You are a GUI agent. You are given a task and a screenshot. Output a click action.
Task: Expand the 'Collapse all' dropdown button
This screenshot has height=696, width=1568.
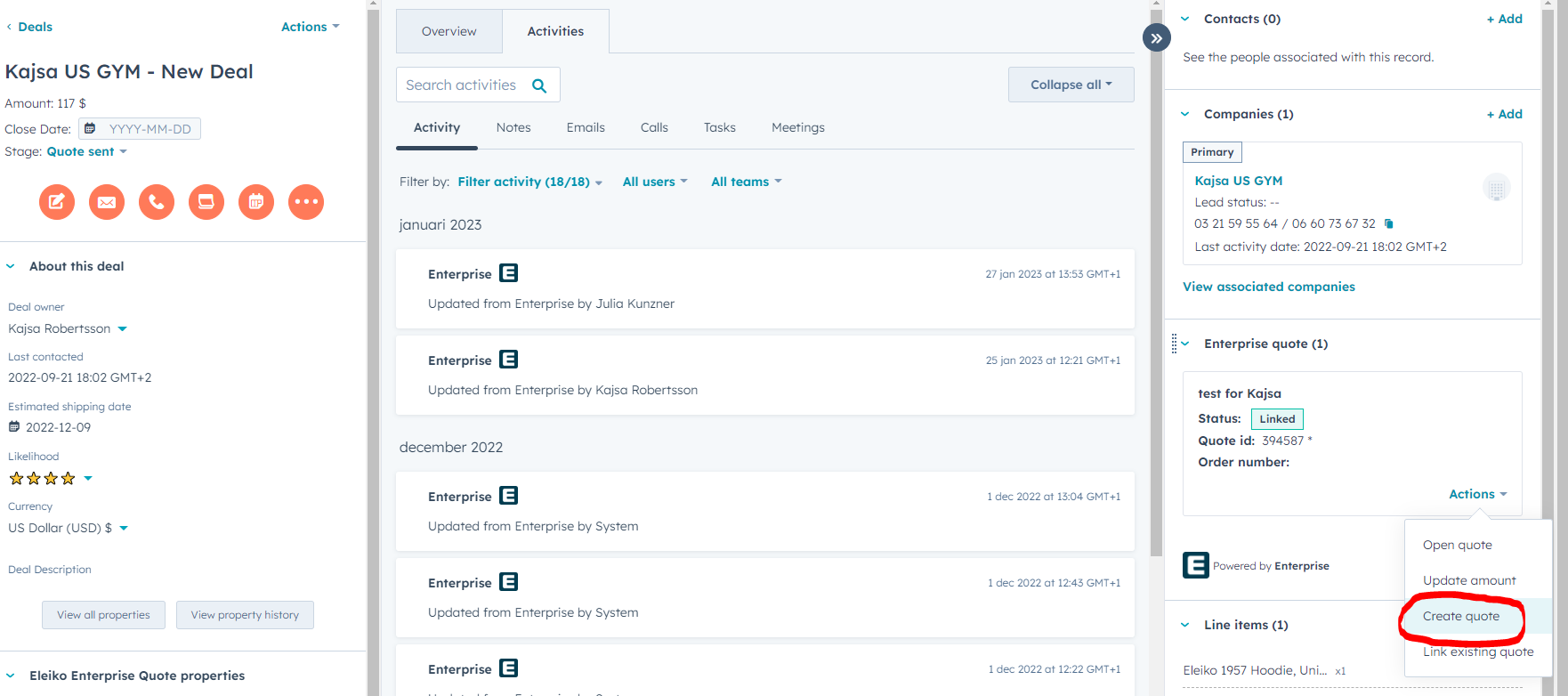(1071, 85)
